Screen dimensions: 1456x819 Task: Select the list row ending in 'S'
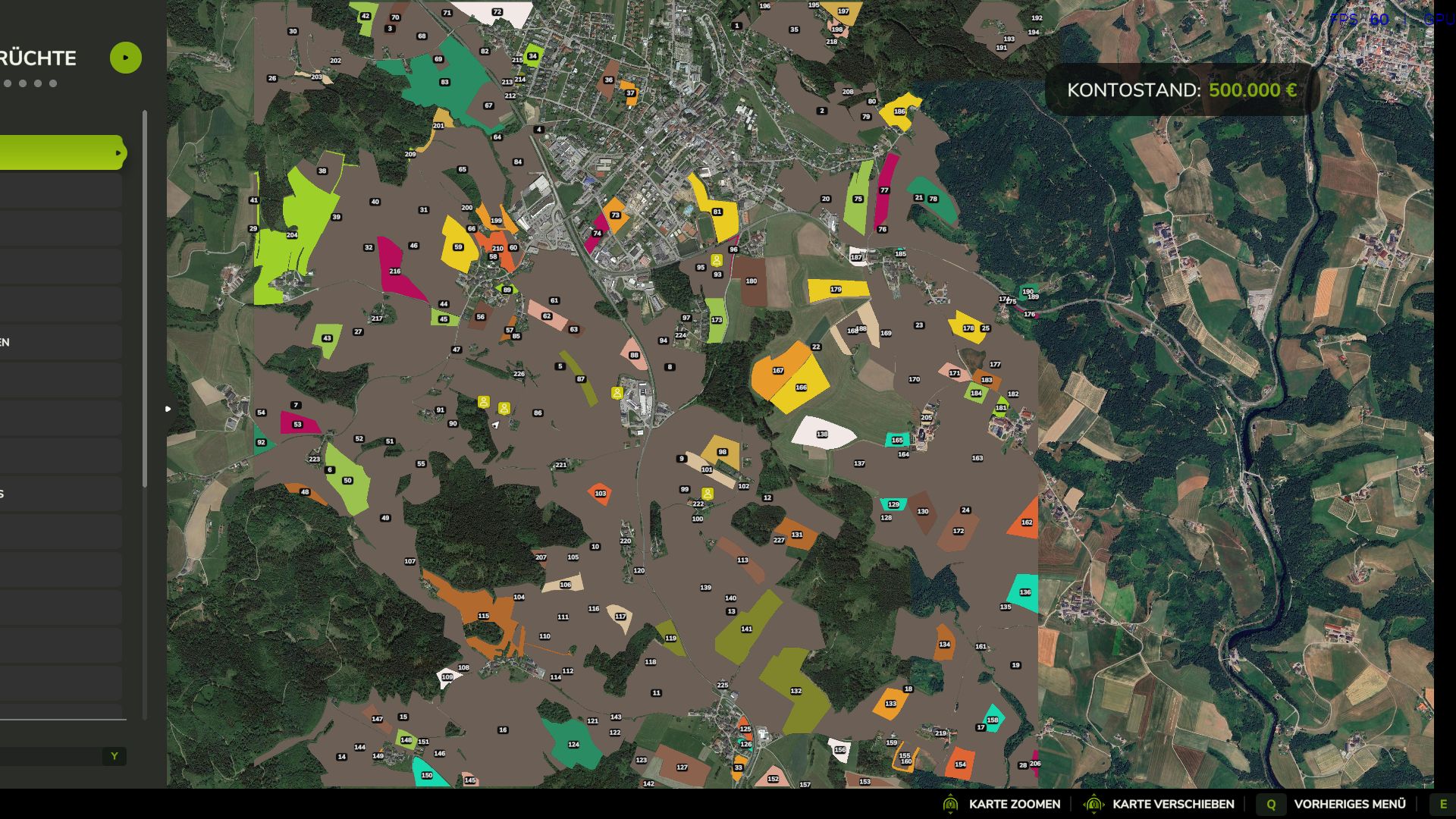point(61,494)
